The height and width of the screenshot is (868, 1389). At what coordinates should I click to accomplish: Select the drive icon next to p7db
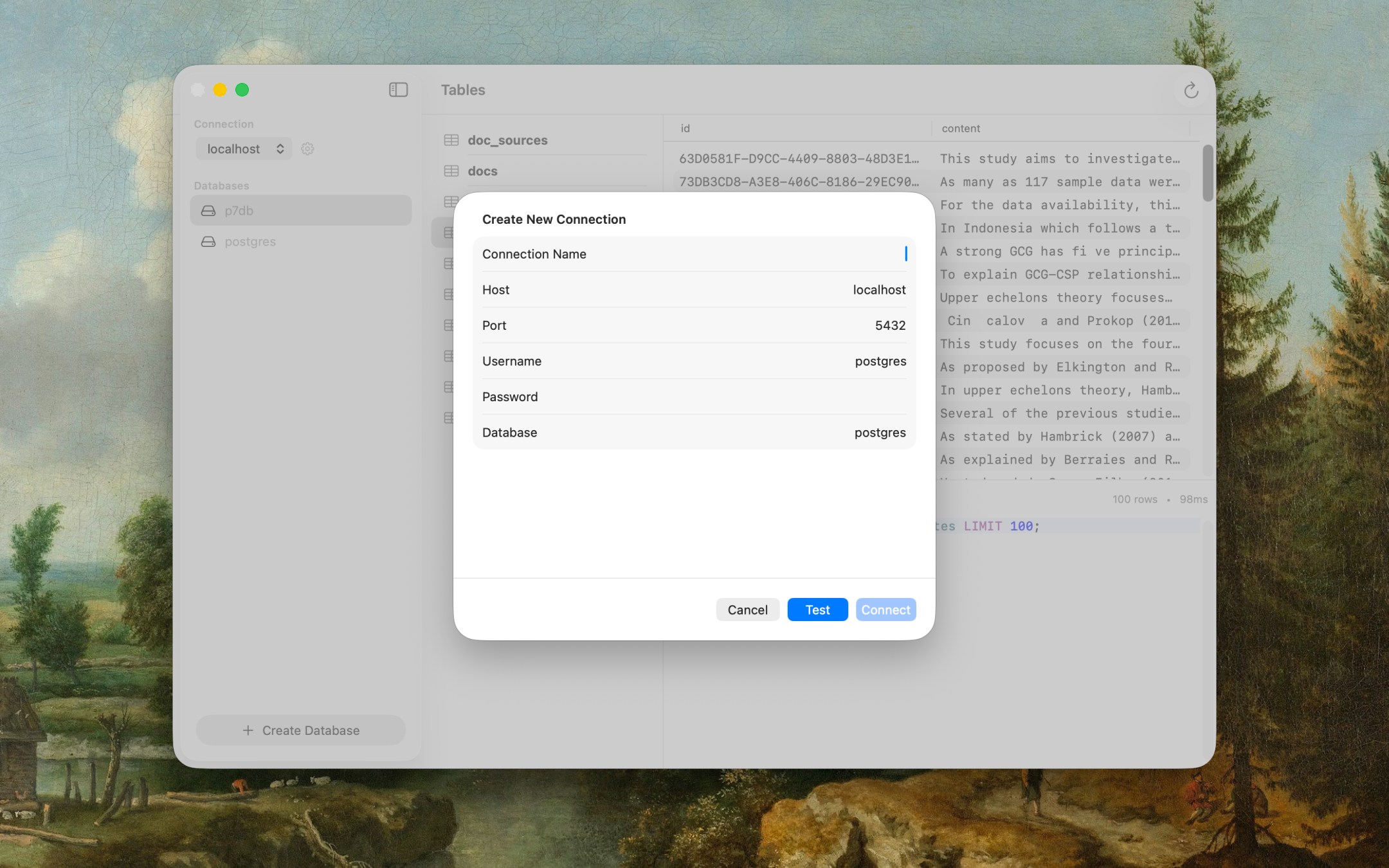pyautogui.click(x=209, y=210)
